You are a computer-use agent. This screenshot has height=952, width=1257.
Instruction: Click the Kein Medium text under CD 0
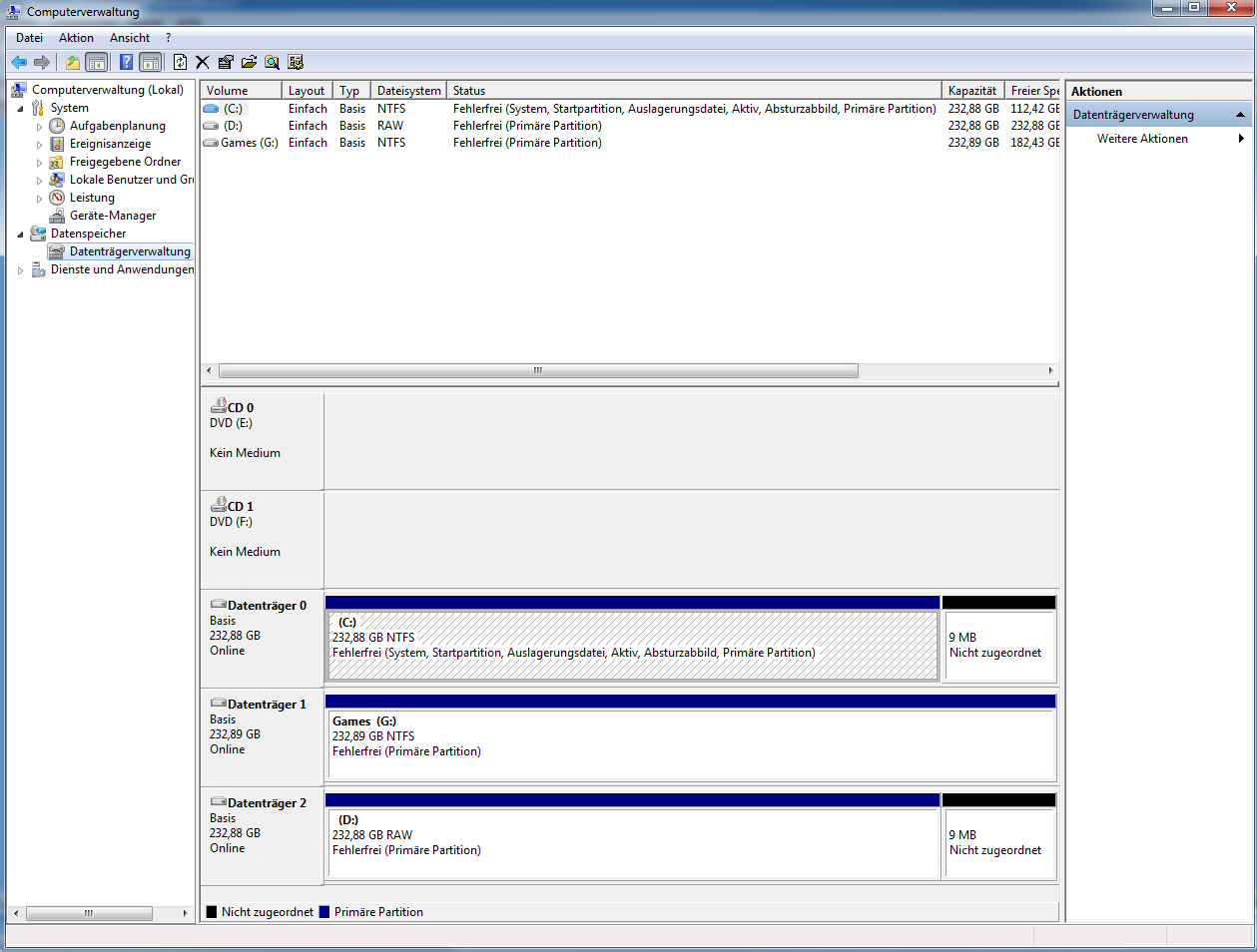point(245,453)
